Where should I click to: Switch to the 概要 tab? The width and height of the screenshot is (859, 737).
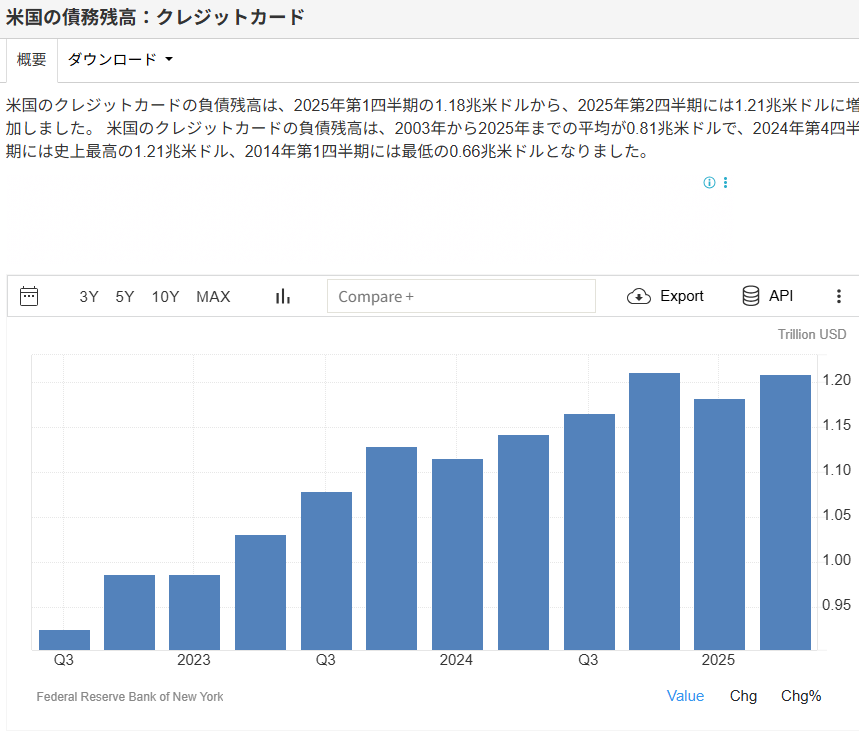pyautogui.click(x=32, y=59)
